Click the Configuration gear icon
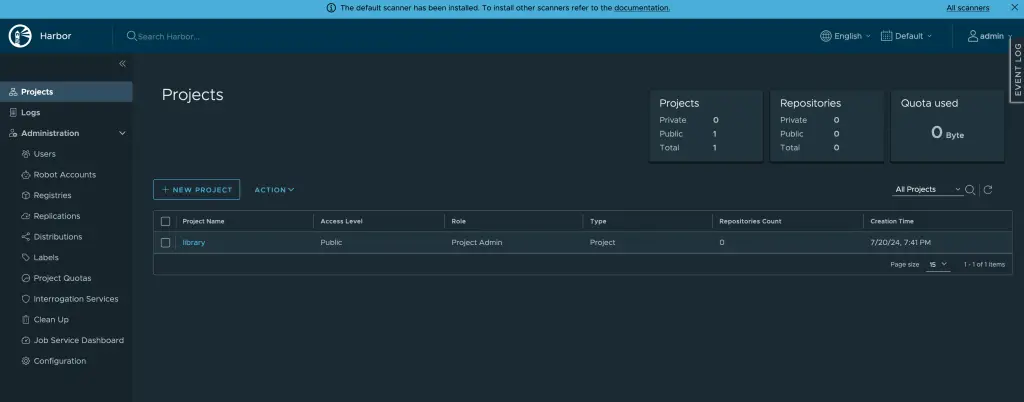The height and width of the screenshot is (402, 1024). tap(26, 361)
